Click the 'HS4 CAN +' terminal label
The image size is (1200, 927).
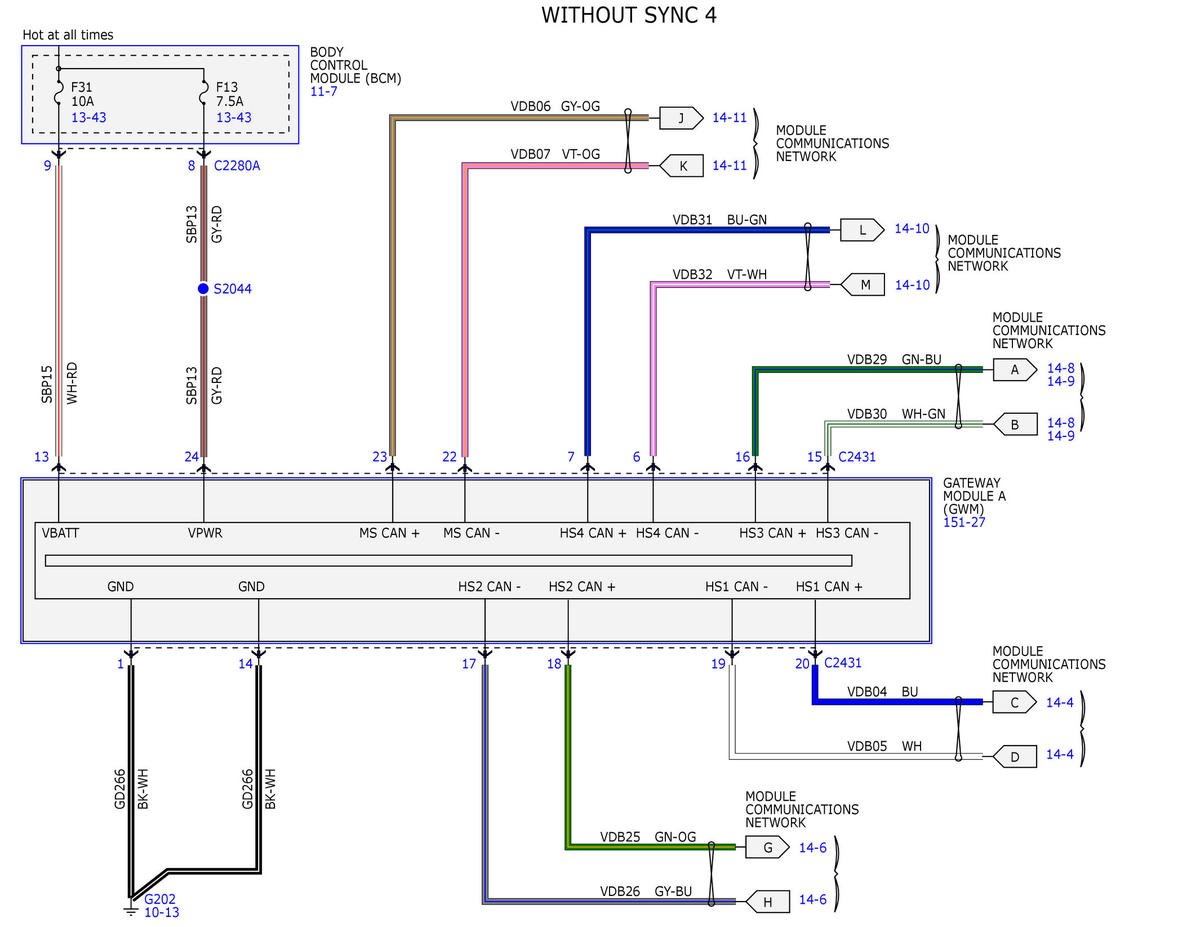click(x=593, y=533)
